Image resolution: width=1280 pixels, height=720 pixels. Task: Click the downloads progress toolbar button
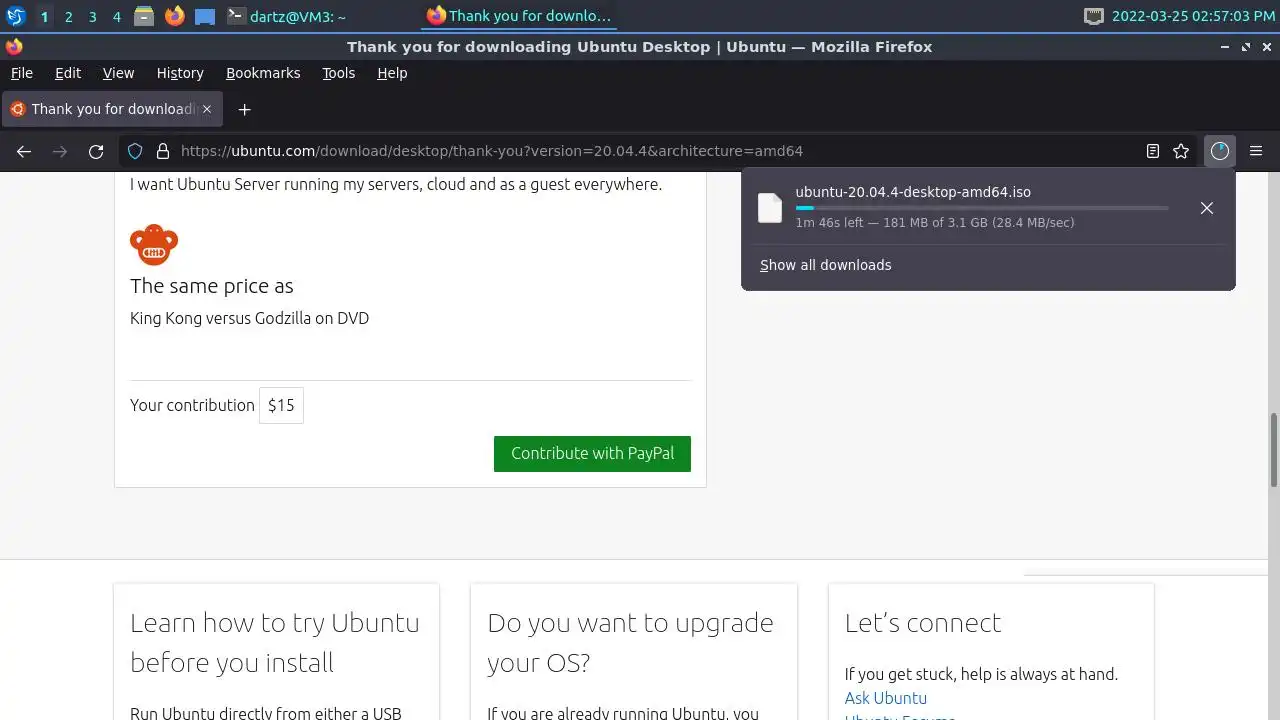(x=1220, y=151)
